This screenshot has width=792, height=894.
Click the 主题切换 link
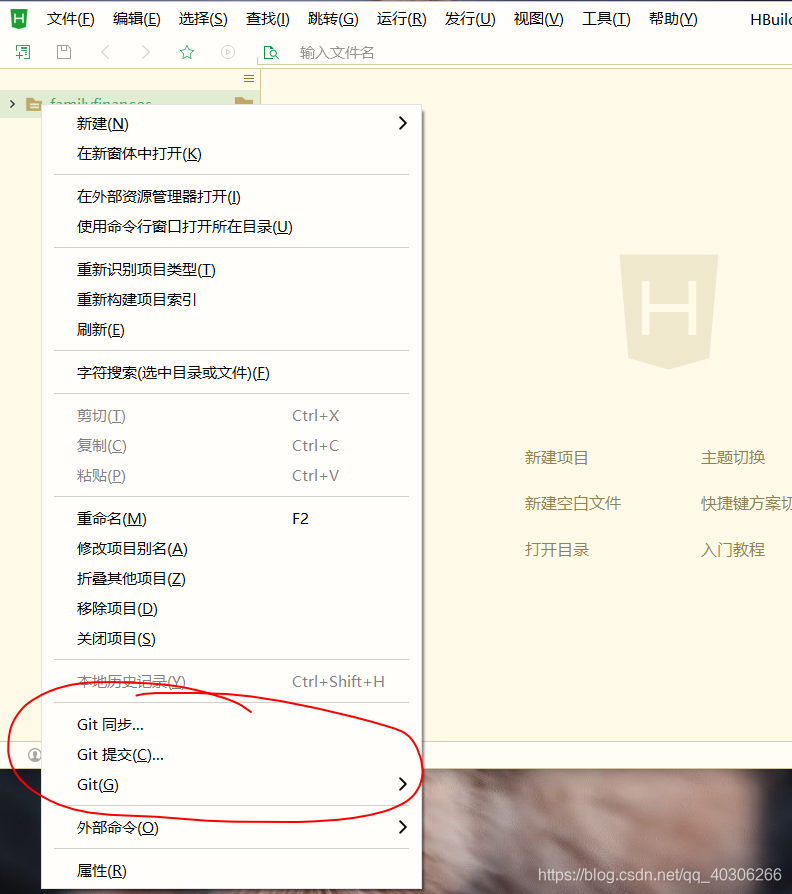click(733, 457)
